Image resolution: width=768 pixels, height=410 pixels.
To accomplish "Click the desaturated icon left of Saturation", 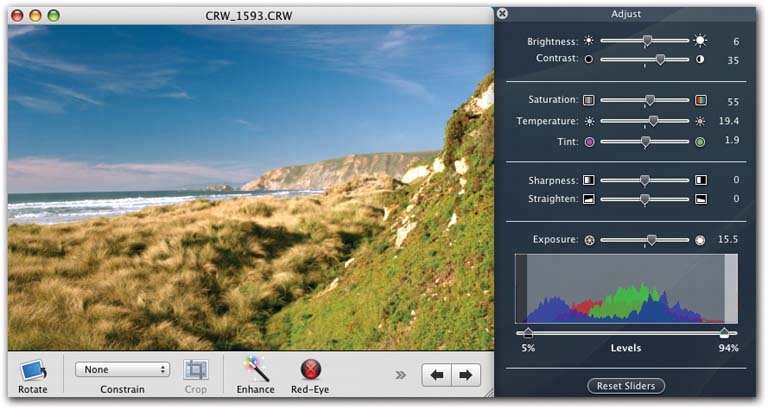I will tap(589, 100).
